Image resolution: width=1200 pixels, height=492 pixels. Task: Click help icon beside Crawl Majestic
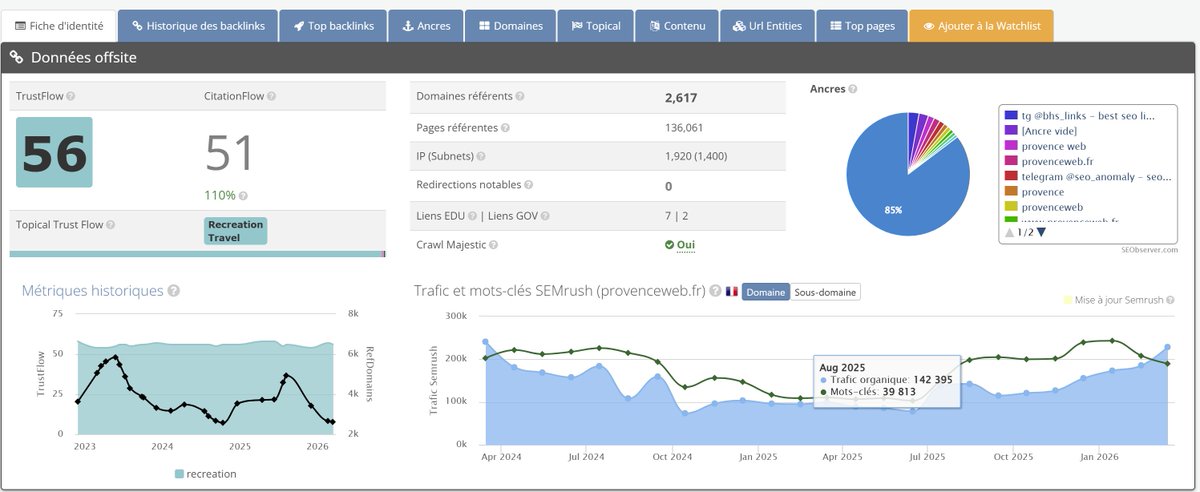coord(491,245)
